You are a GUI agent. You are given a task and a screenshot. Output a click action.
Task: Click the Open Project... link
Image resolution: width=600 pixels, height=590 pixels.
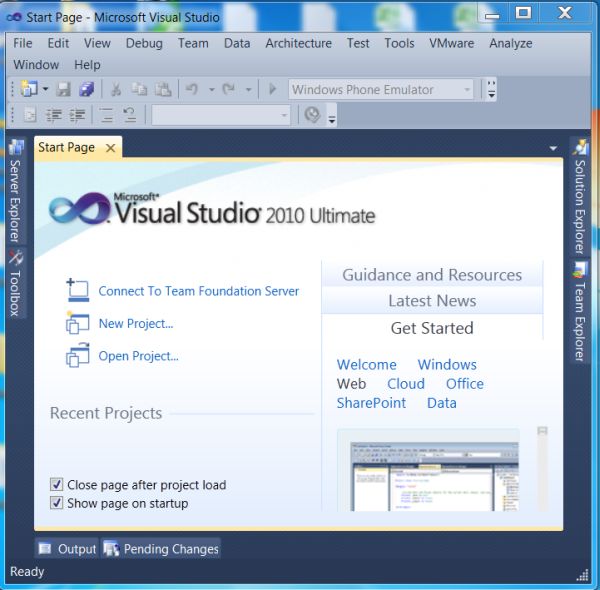pyautogui.click(x=139, y=356)
